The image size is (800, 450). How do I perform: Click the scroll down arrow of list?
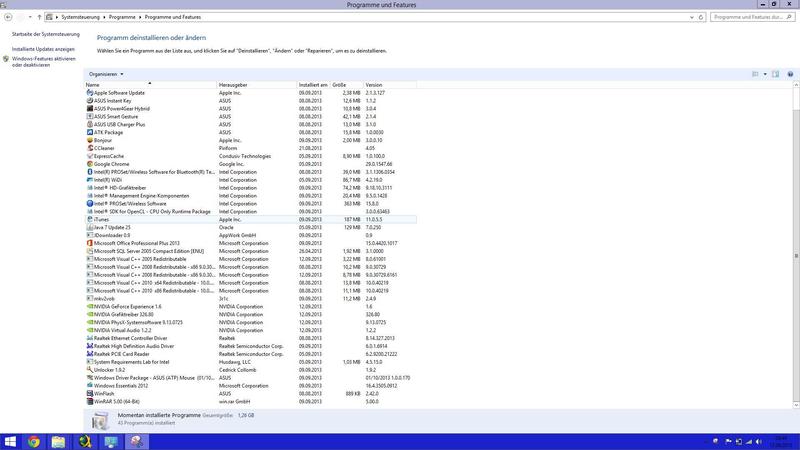coord(796,405)
